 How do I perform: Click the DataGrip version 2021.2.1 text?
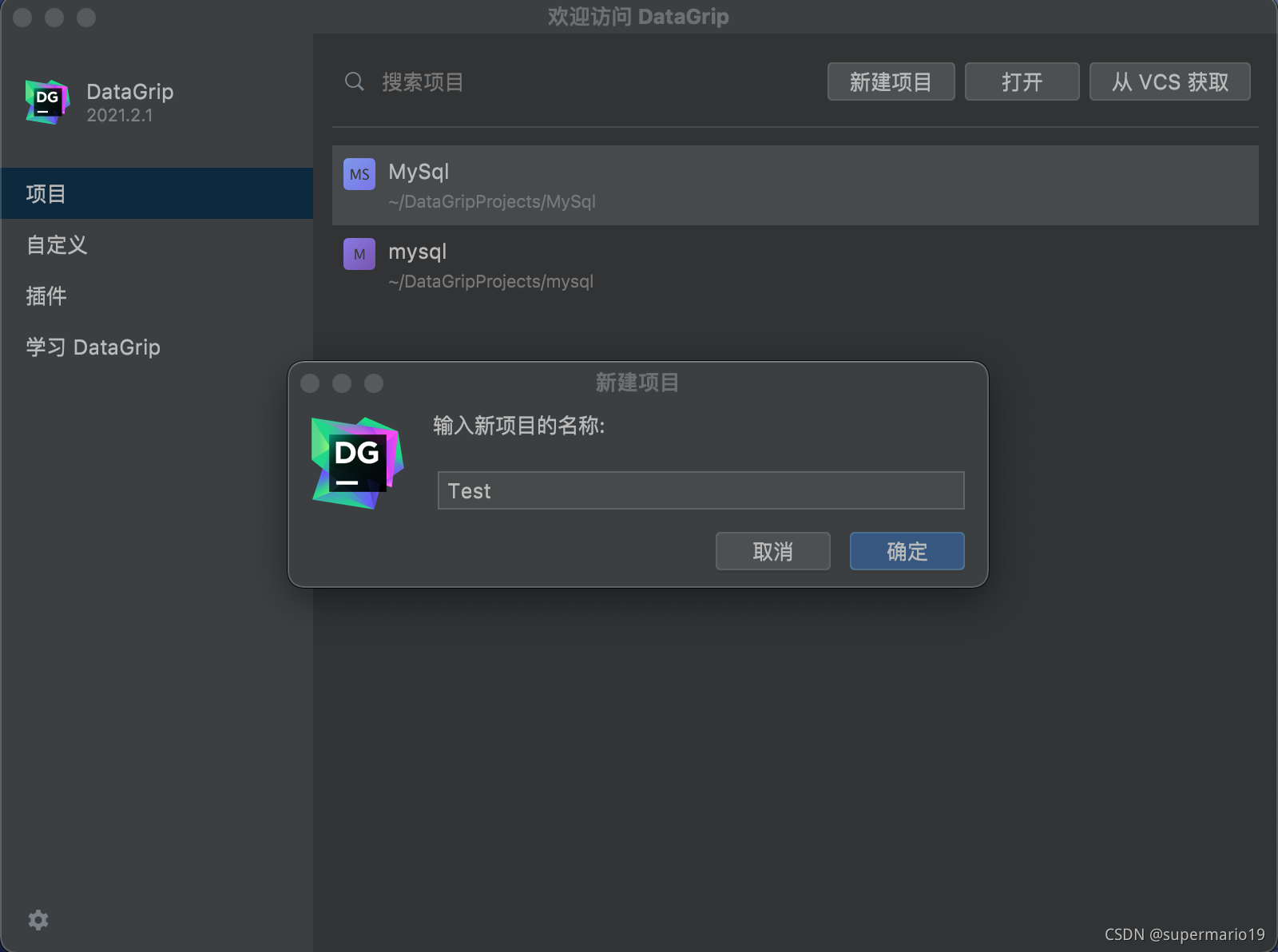[x=120, y=115]
